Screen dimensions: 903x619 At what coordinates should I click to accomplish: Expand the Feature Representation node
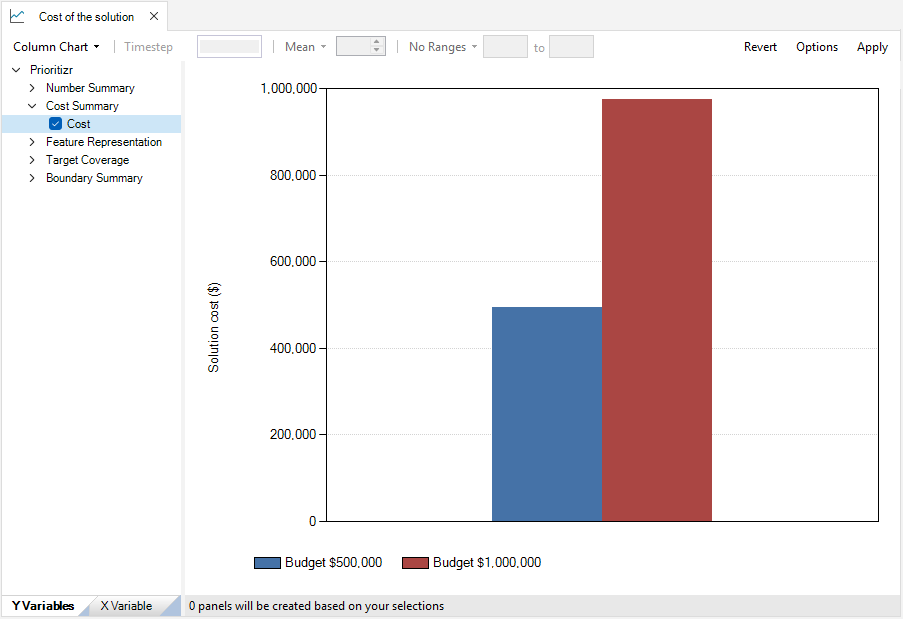(x=32, y=142)
